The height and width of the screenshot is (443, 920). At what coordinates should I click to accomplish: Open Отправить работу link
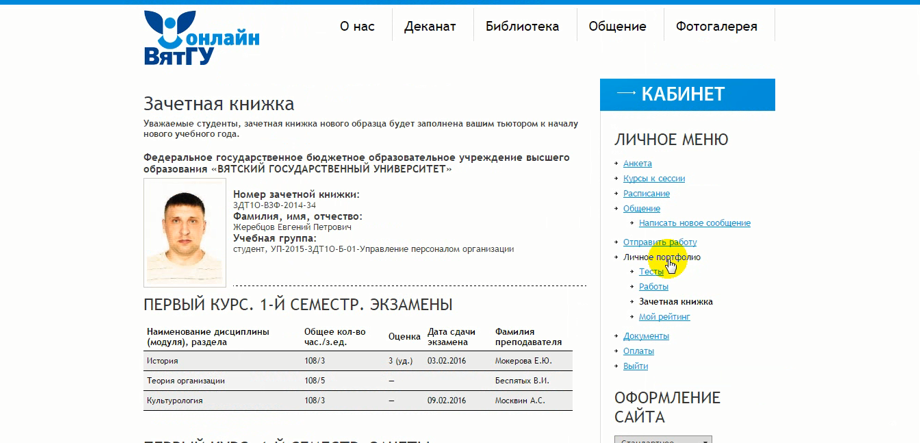tap(659, 242)
